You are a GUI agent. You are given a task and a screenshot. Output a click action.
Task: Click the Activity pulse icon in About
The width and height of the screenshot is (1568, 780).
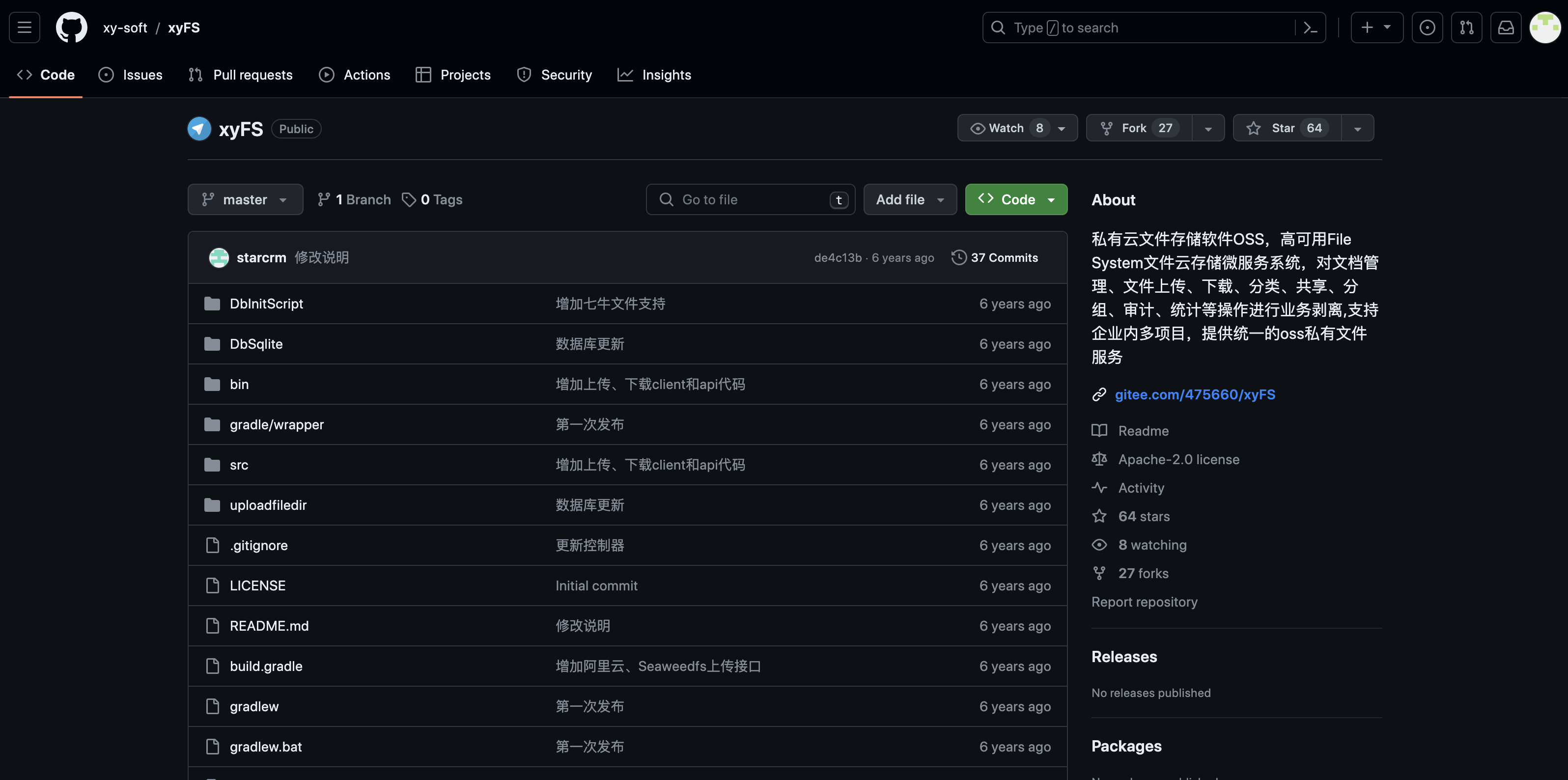(1099, 488)
